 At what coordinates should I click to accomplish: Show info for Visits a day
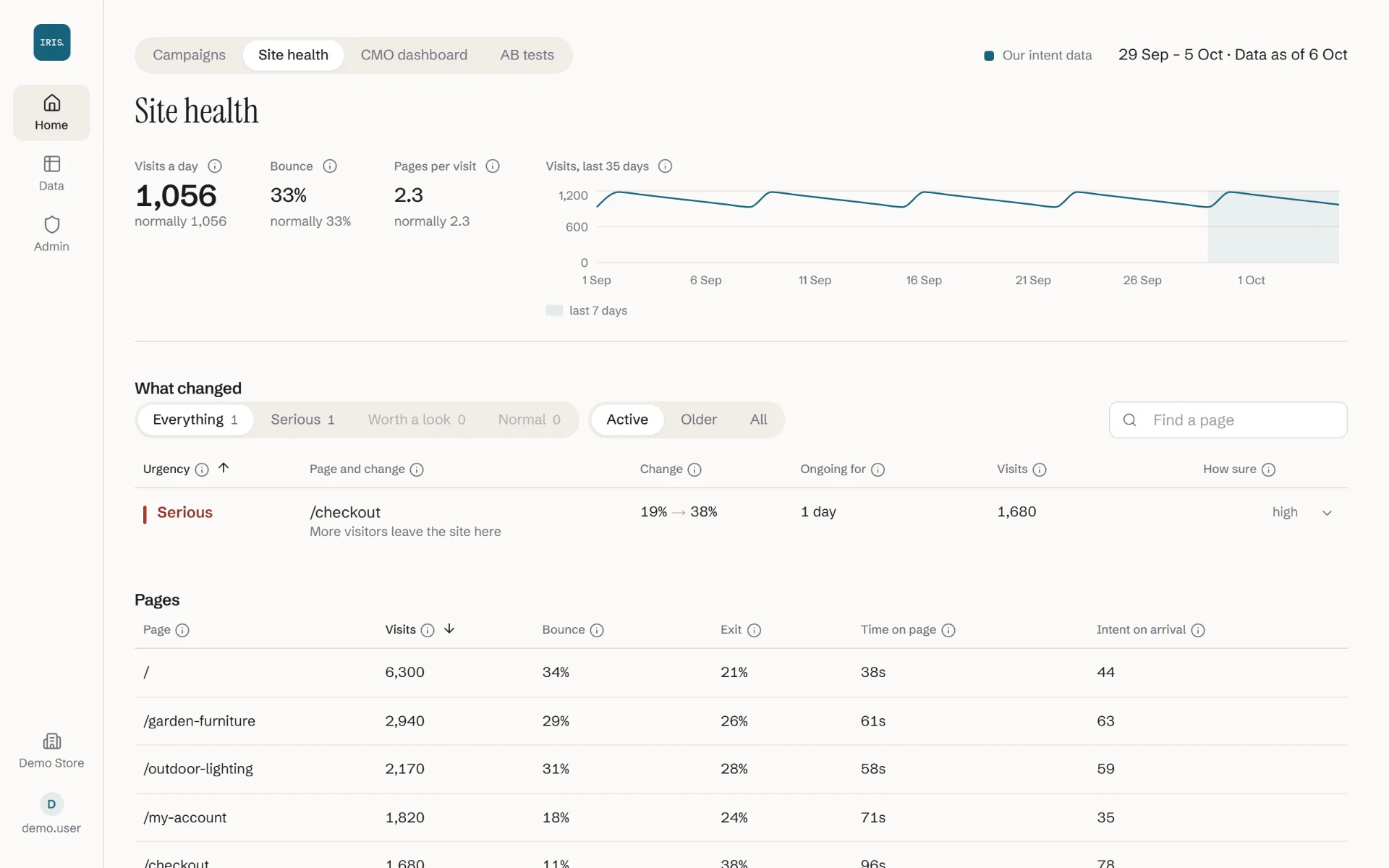[215, 166]
